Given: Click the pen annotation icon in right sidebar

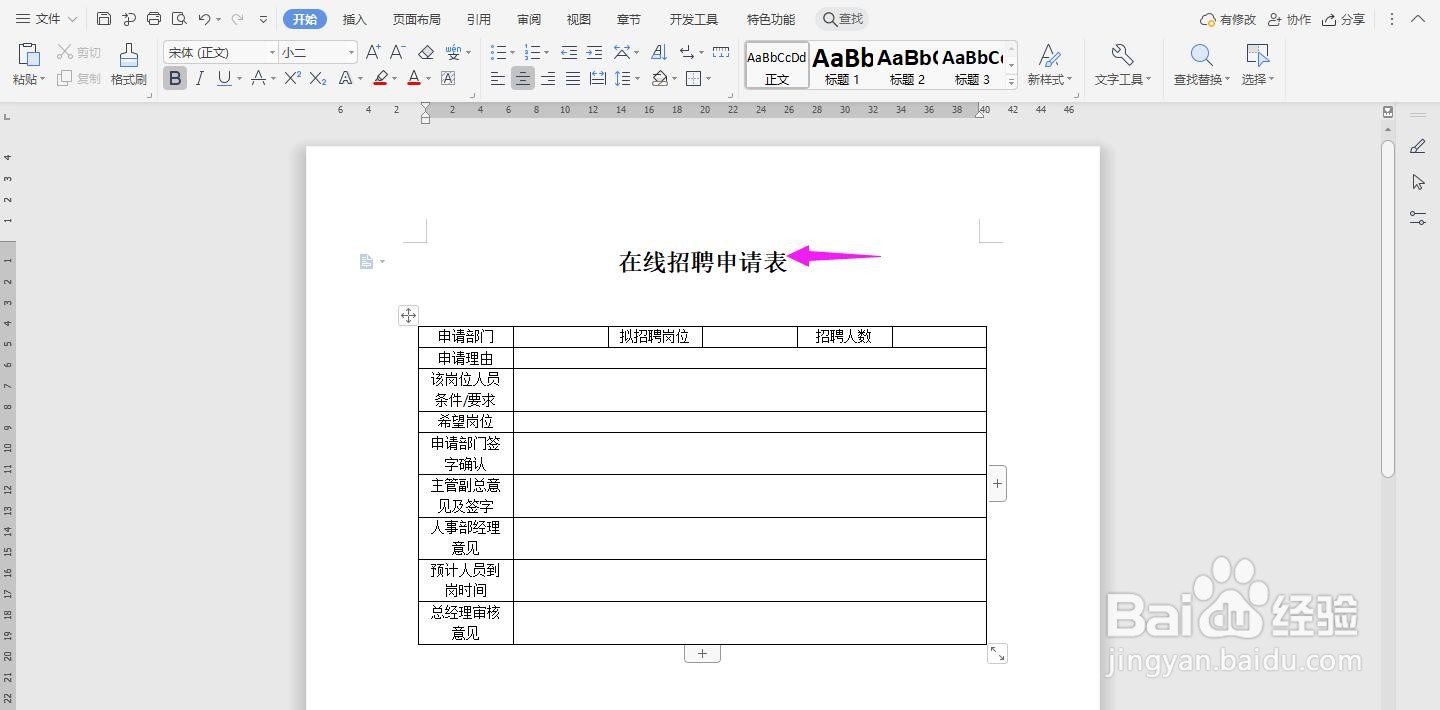Looking at the screenshot, I should pos(1417,146).
